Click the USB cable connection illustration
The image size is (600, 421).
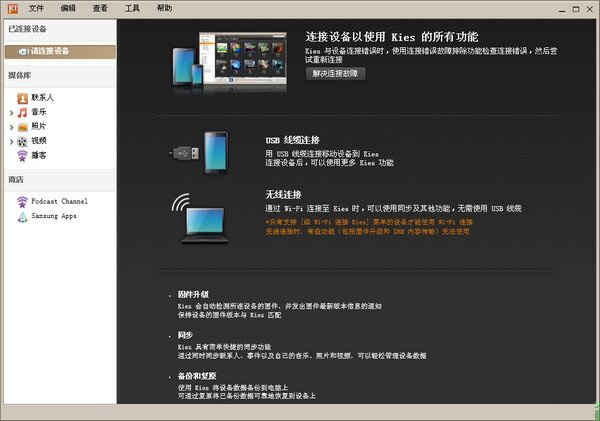(199, 152)
